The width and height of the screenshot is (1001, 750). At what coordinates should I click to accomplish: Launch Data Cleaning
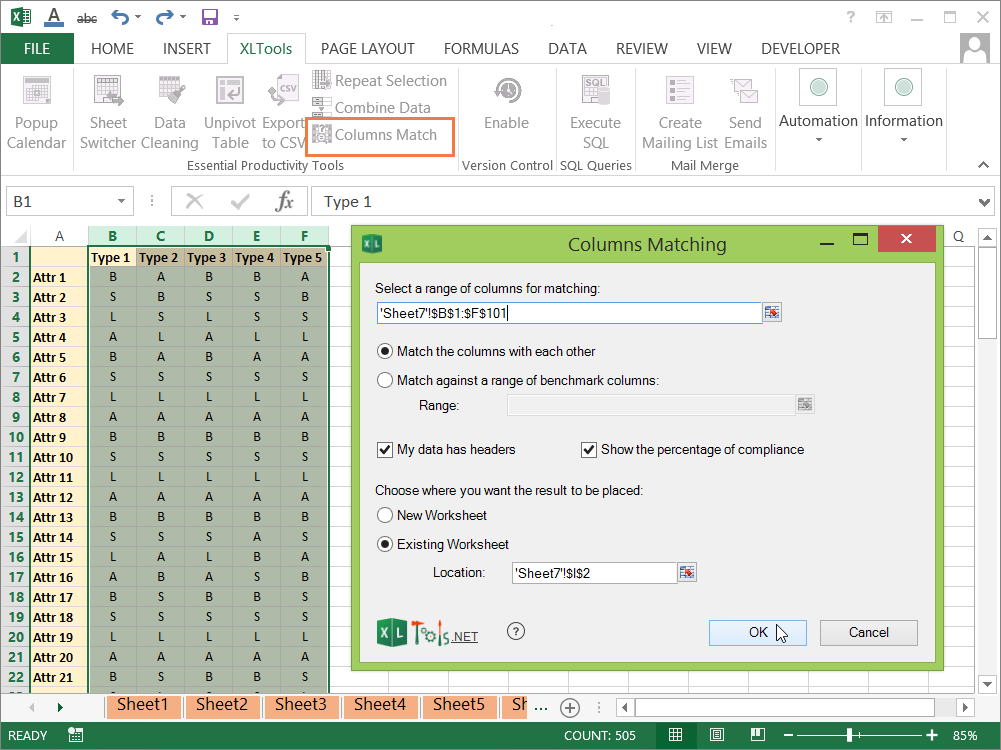[x=169, y=112]
